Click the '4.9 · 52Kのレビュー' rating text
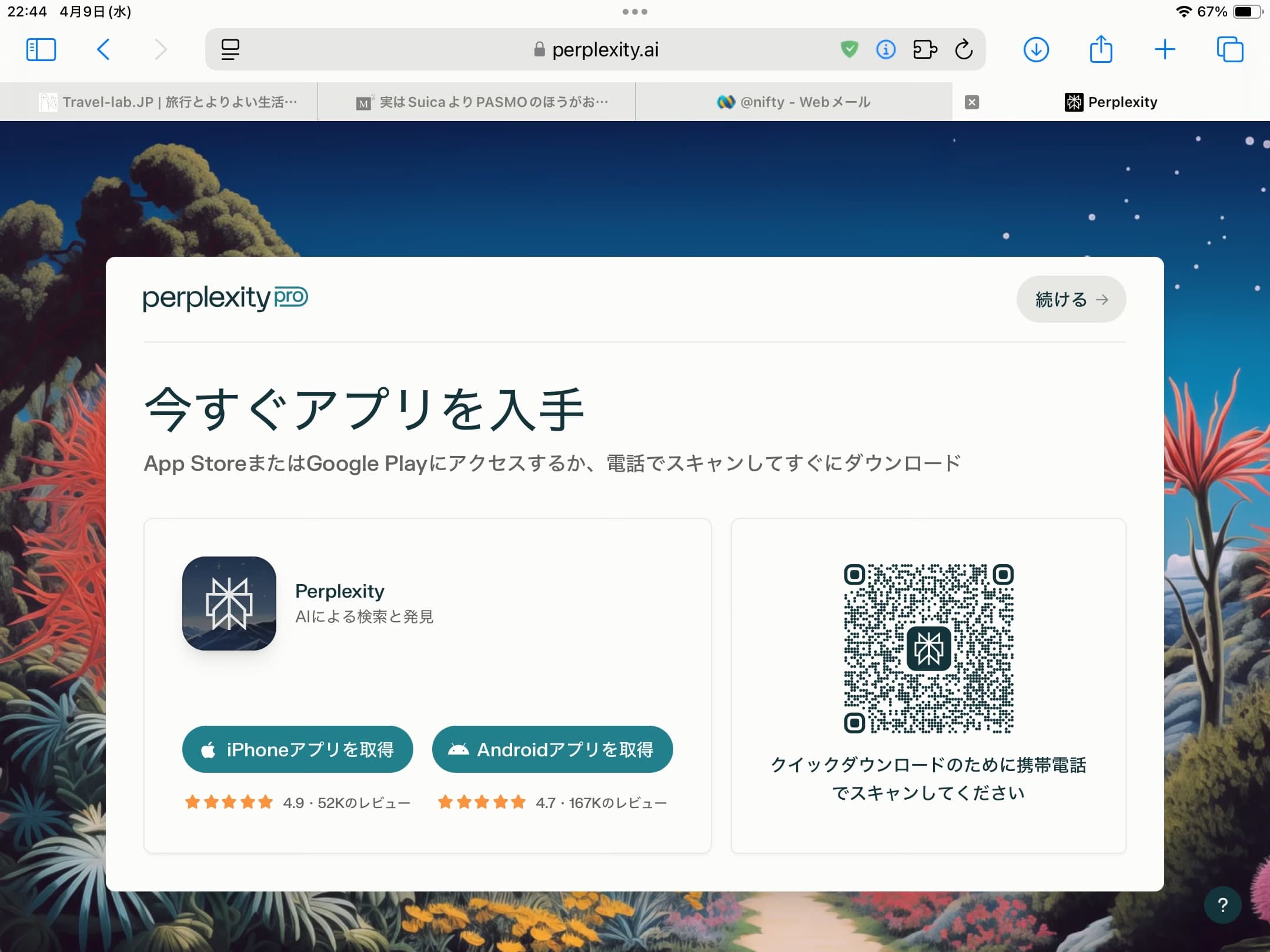 click(346, 803)
